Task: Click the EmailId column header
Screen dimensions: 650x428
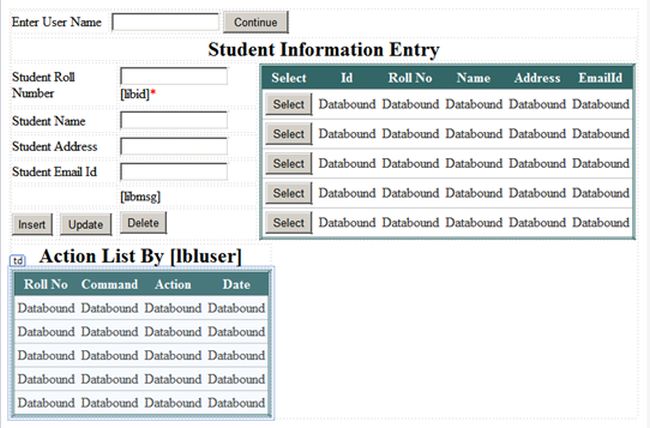Action: coord(600,78)
